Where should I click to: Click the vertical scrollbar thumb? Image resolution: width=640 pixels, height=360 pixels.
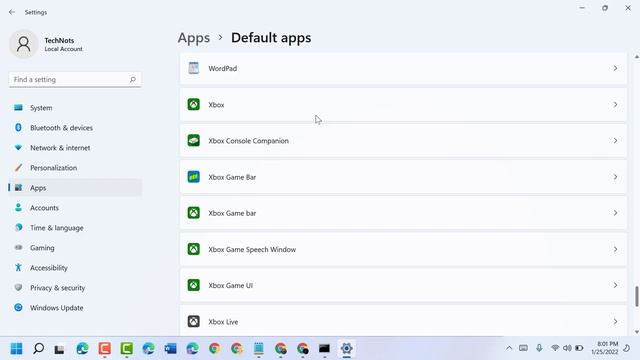click(636, 296)
